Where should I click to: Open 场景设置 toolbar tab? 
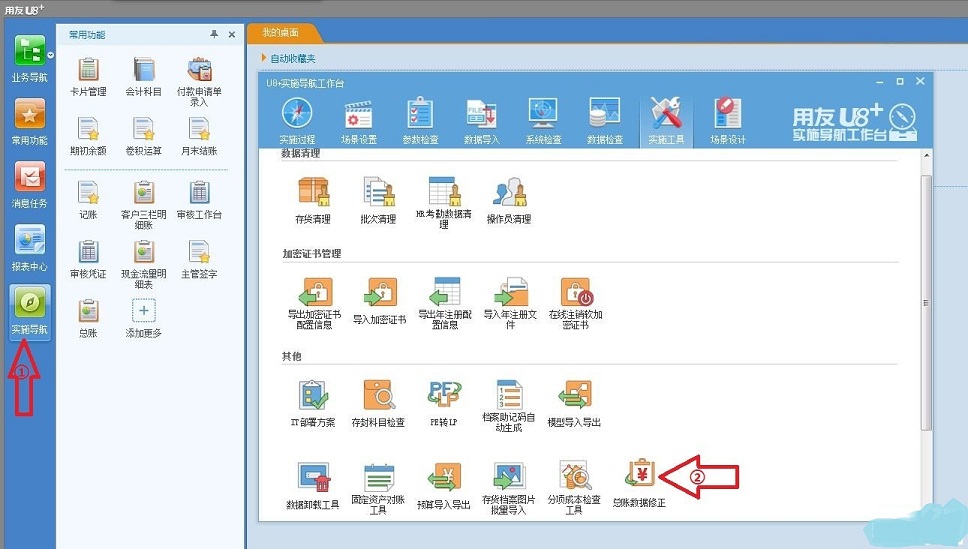coord(359,121)
